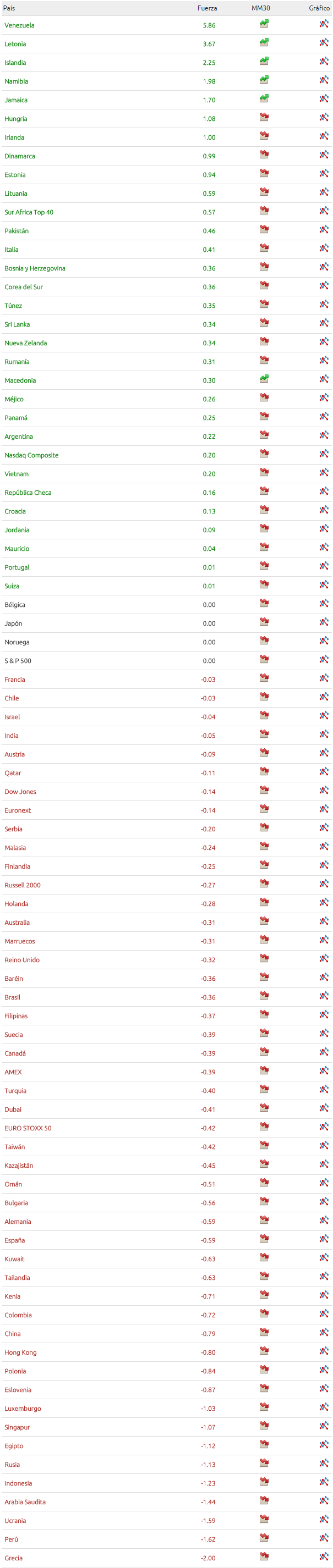Follow the Hong Kong link
The width and height of the screenshot is (333, 1568).
(21, 1352)
